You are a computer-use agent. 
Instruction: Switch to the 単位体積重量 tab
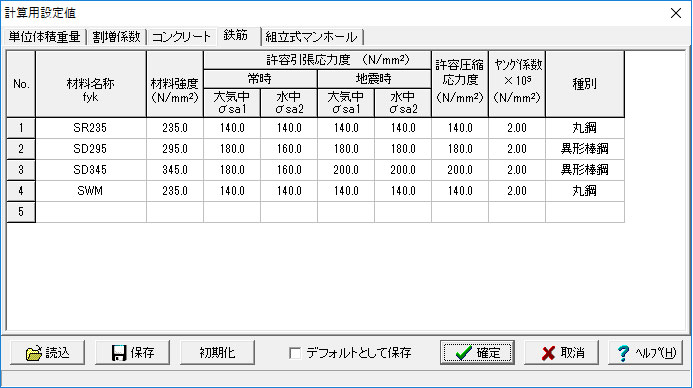(44, 37)
